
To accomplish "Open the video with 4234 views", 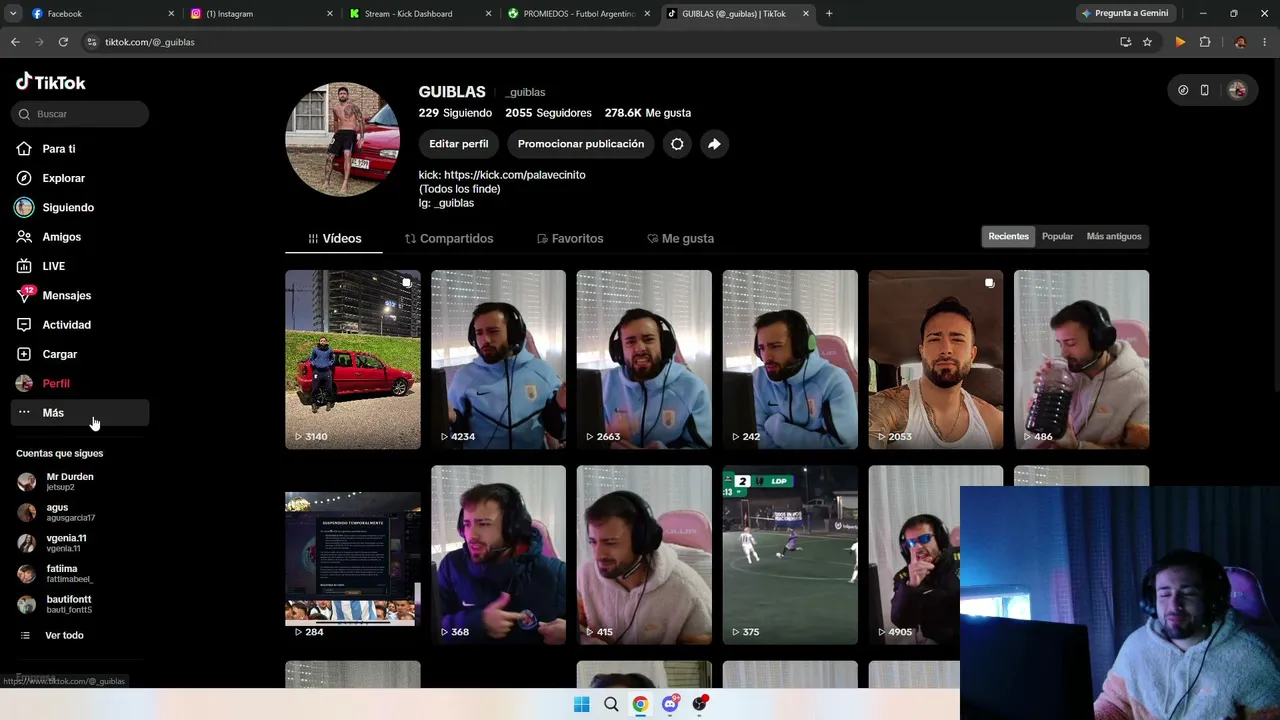I will (498, 360).
